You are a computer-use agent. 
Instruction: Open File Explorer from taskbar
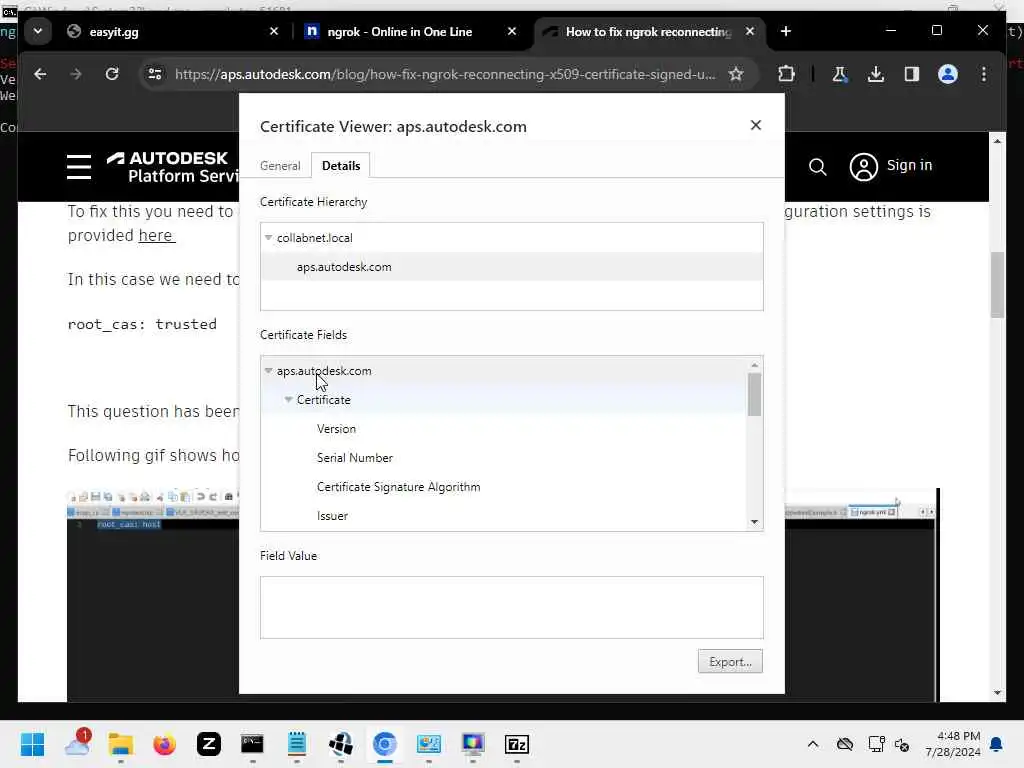121,744
